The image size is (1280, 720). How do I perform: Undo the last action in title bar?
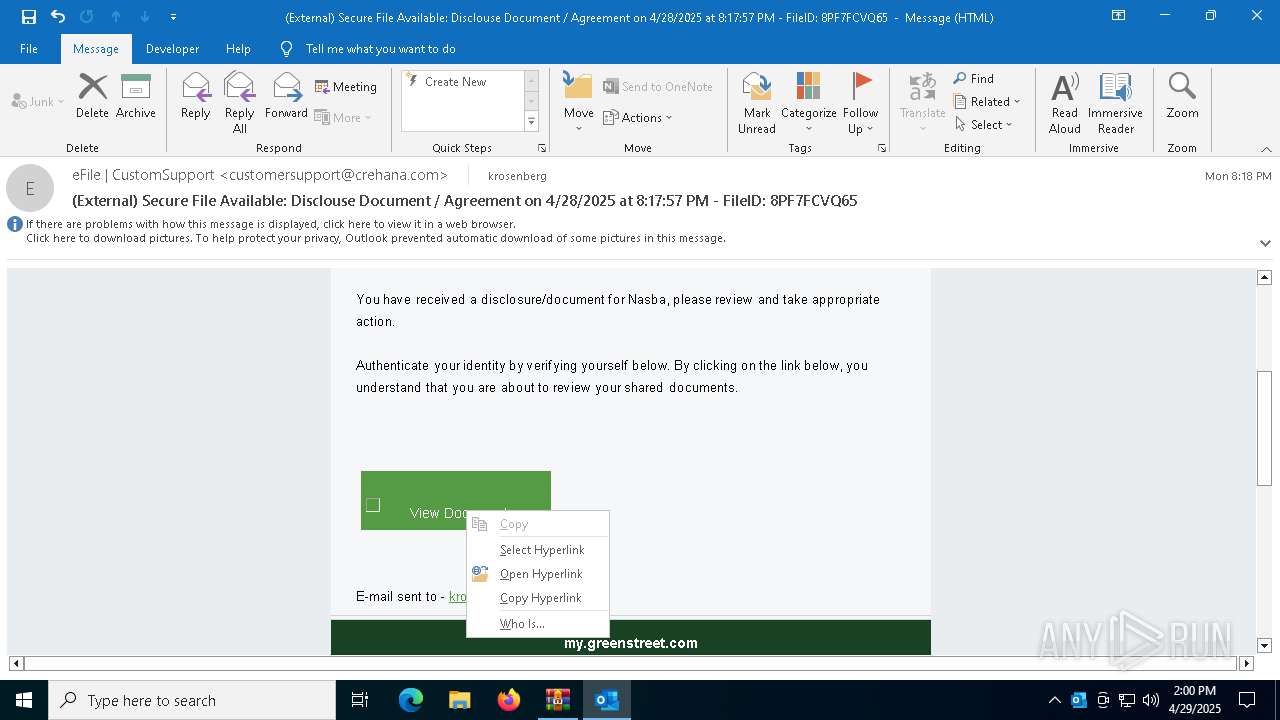click(58, 17)
